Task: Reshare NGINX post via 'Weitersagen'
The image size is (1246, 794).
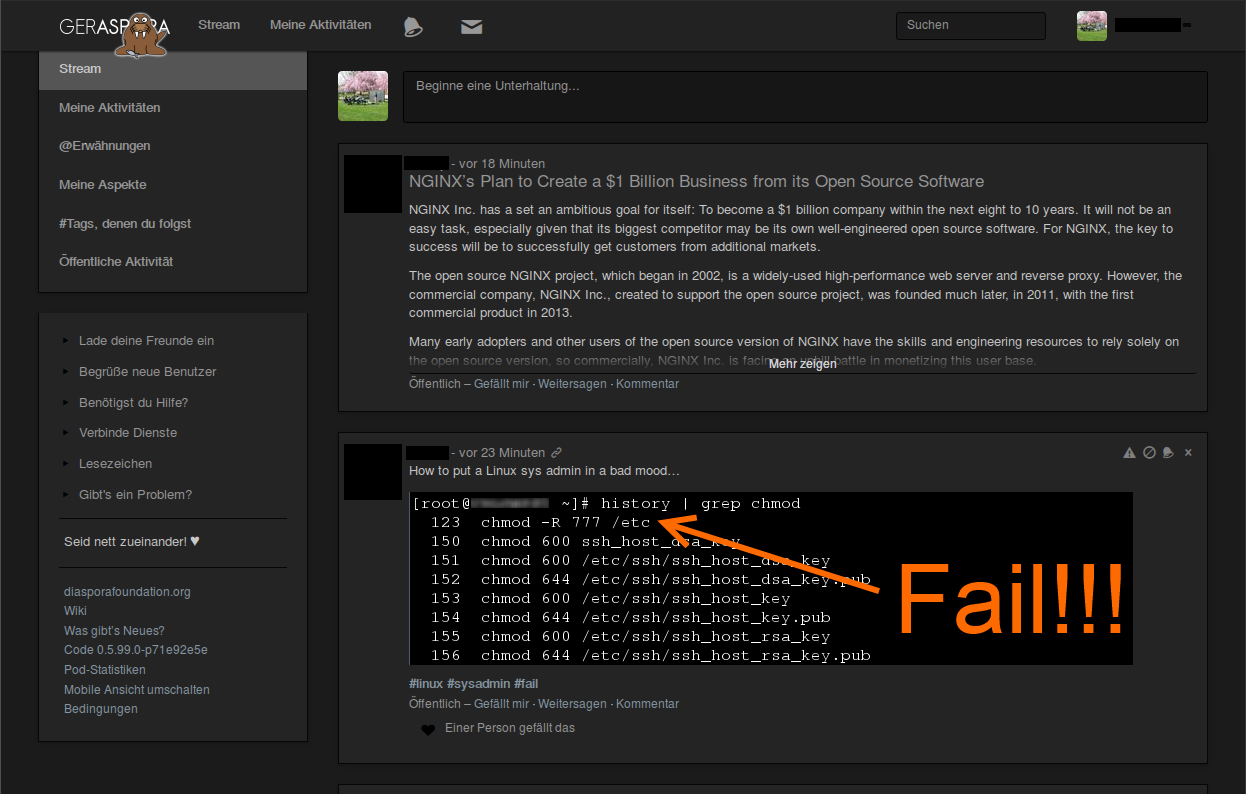Action: (572, 384)
